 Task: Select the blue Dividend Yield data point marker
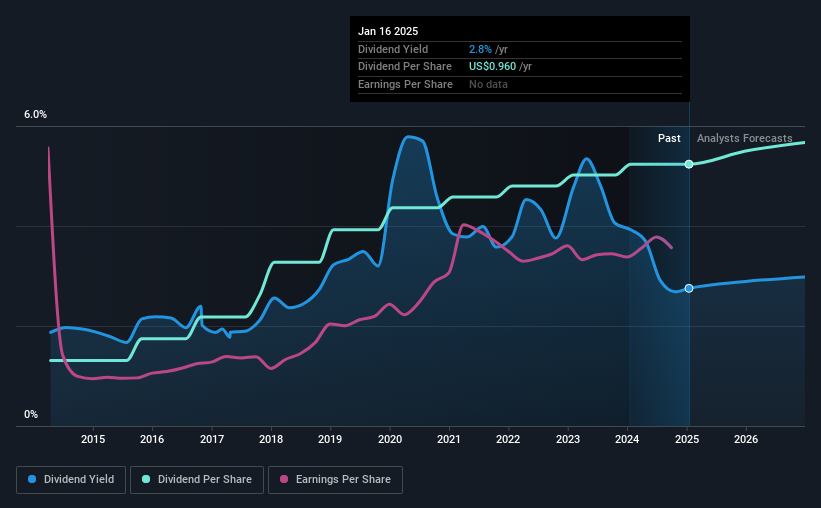pos(689,289)
